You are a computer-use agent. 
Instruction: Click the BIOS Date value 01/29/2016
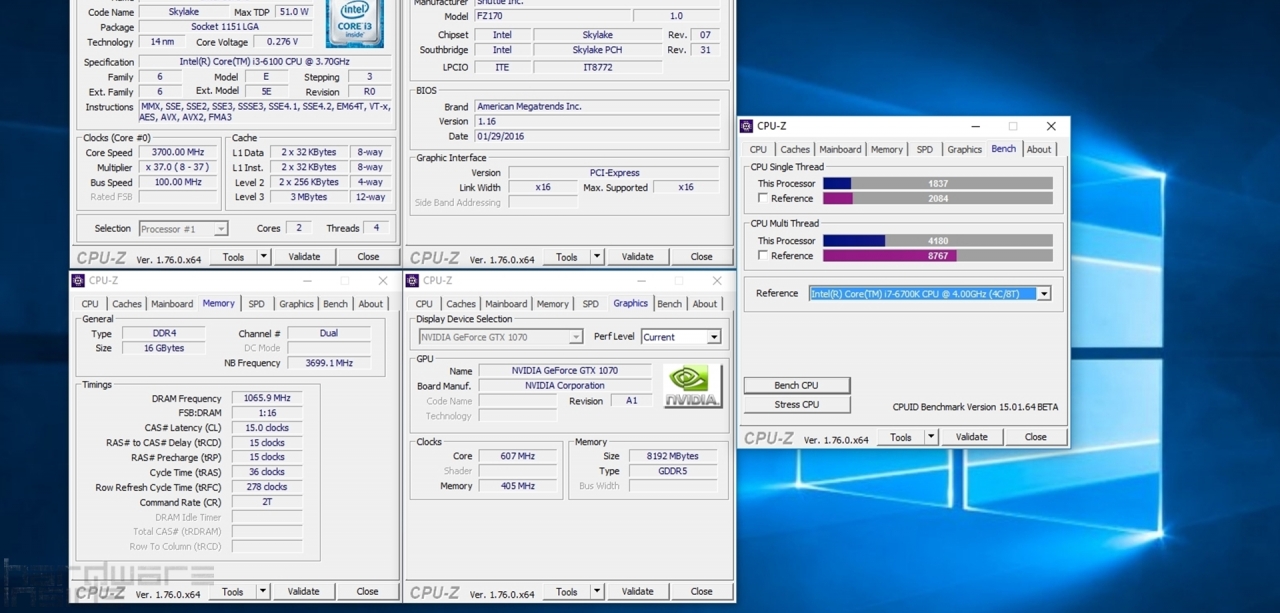click(x=596, y=137)
